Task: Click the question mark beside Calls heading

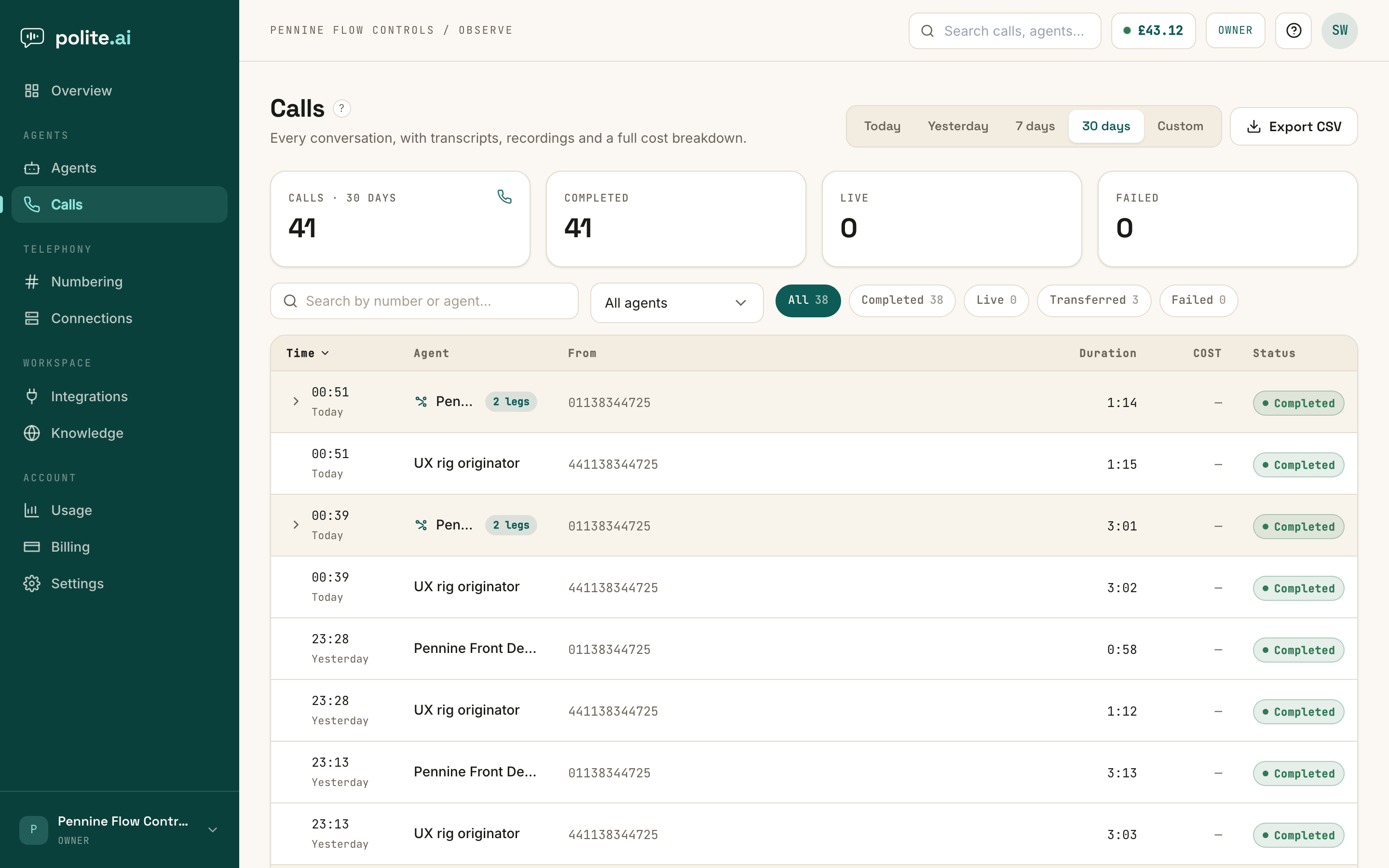Action: (x=341, y=108)
